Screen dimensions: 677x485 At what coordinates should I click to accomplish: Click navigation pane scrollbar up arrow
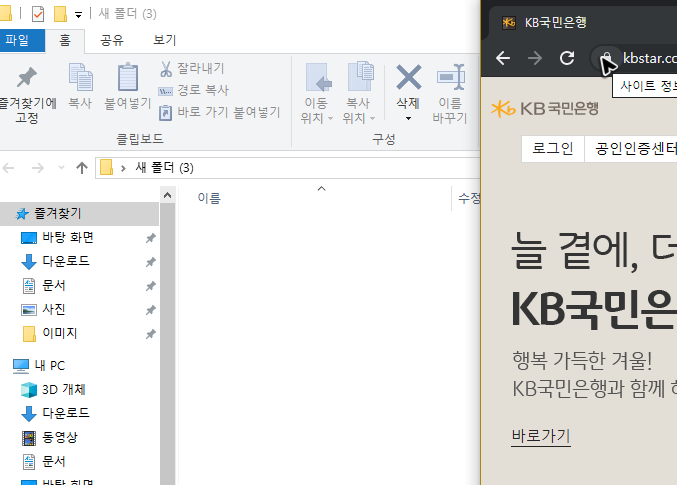[x=168, y=195]
